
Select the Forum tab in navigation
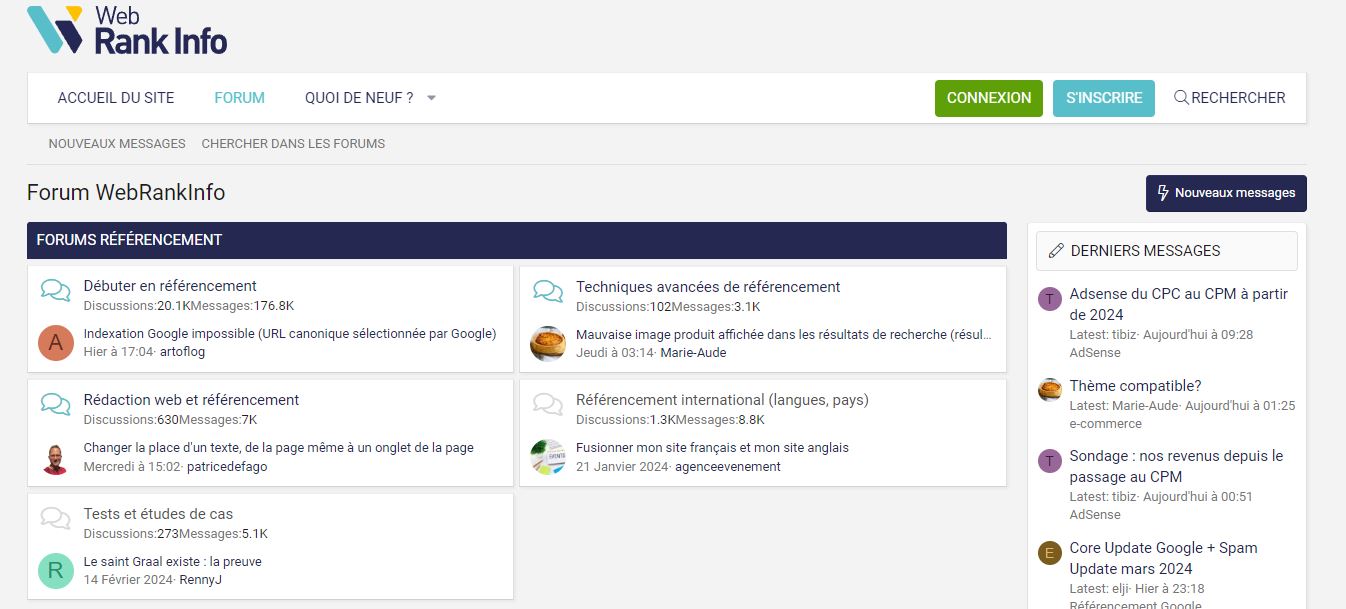point(239,98)
